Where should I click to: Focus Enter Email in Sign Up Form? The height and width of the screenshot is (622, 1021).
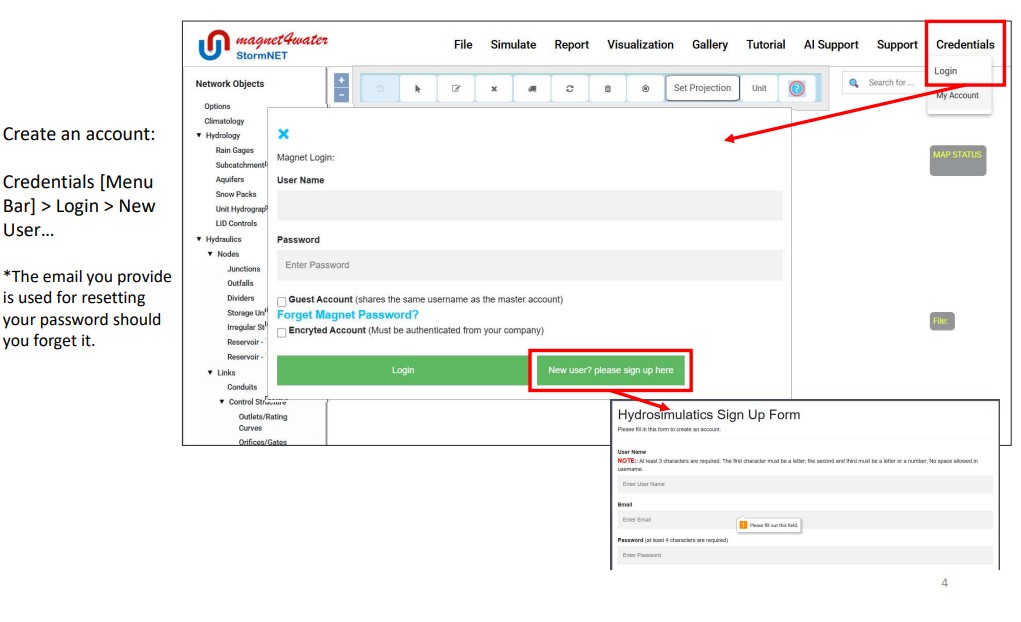[805, 520]
